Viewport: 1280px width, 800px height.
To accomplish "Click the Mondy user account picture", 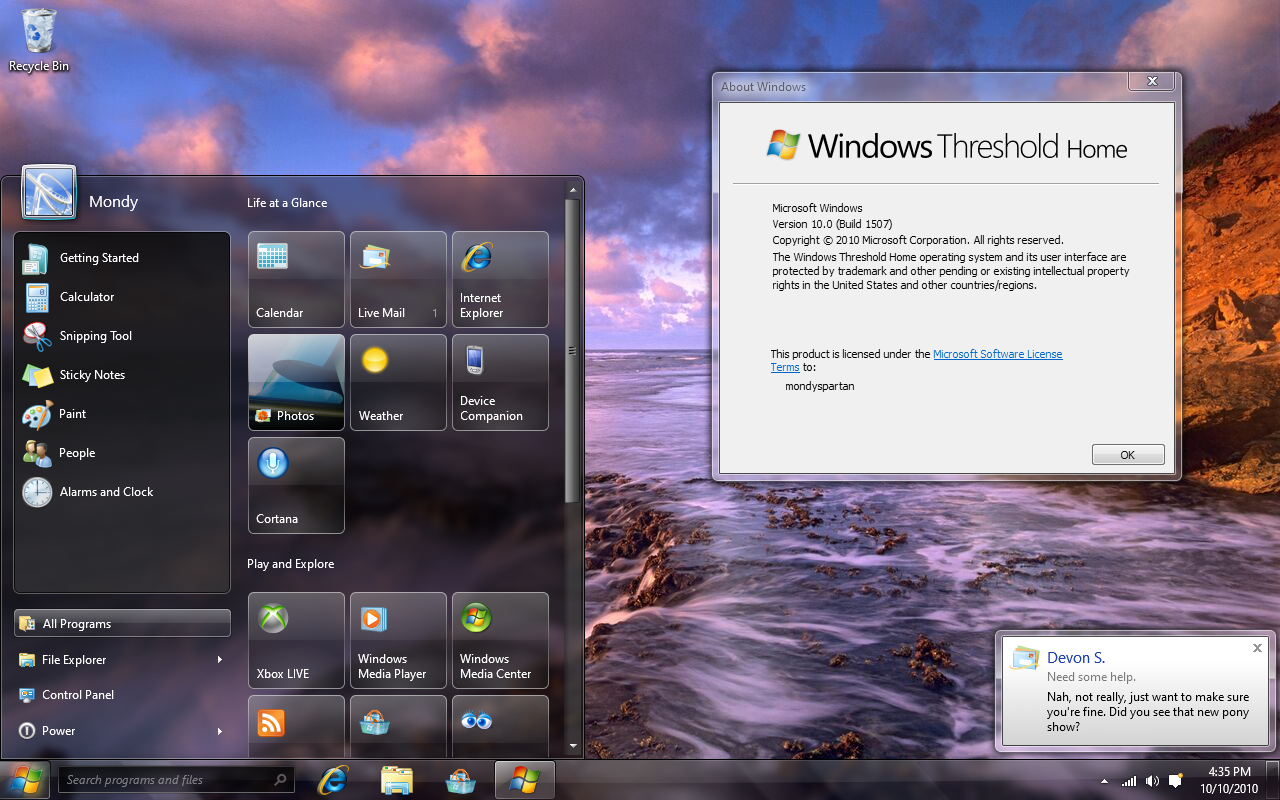I will point(49,193).
